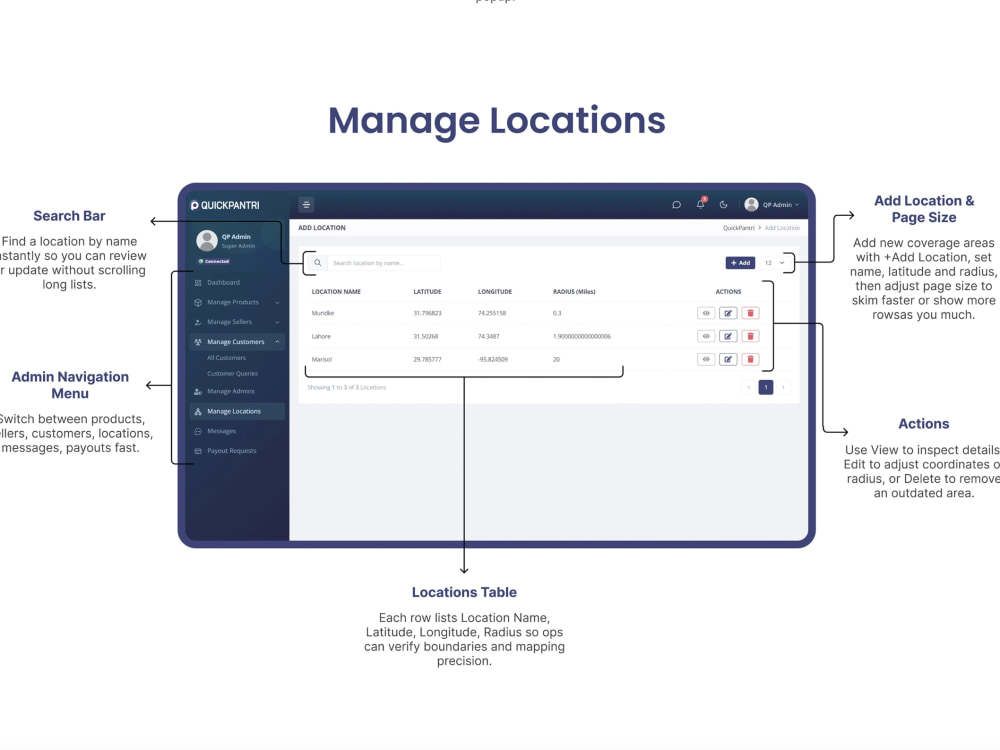Open All Customers submenu item
The width and height of the screenshot is (1000, 750).
coord(226,358)
